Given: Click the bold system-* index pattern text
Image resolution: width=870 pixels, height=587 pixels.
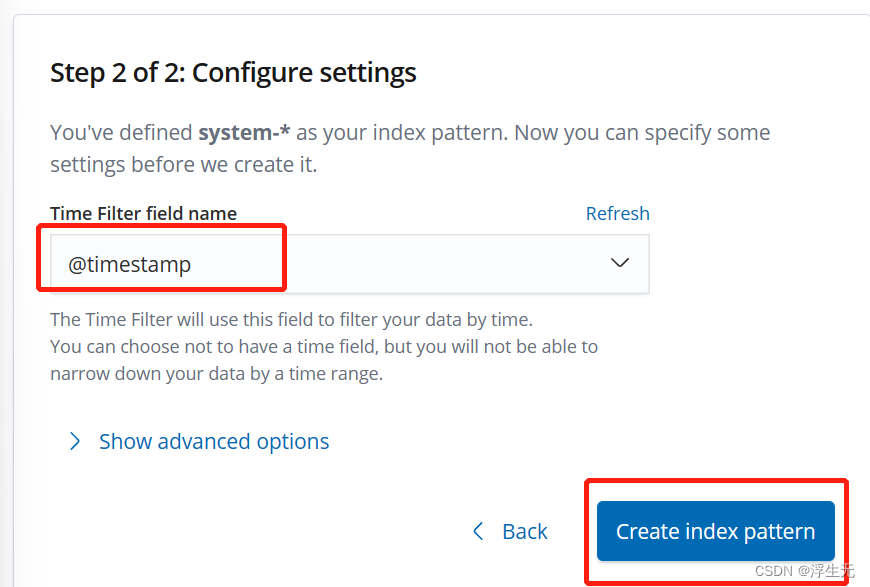Looking at the screenshot, I should pos(244,132).
